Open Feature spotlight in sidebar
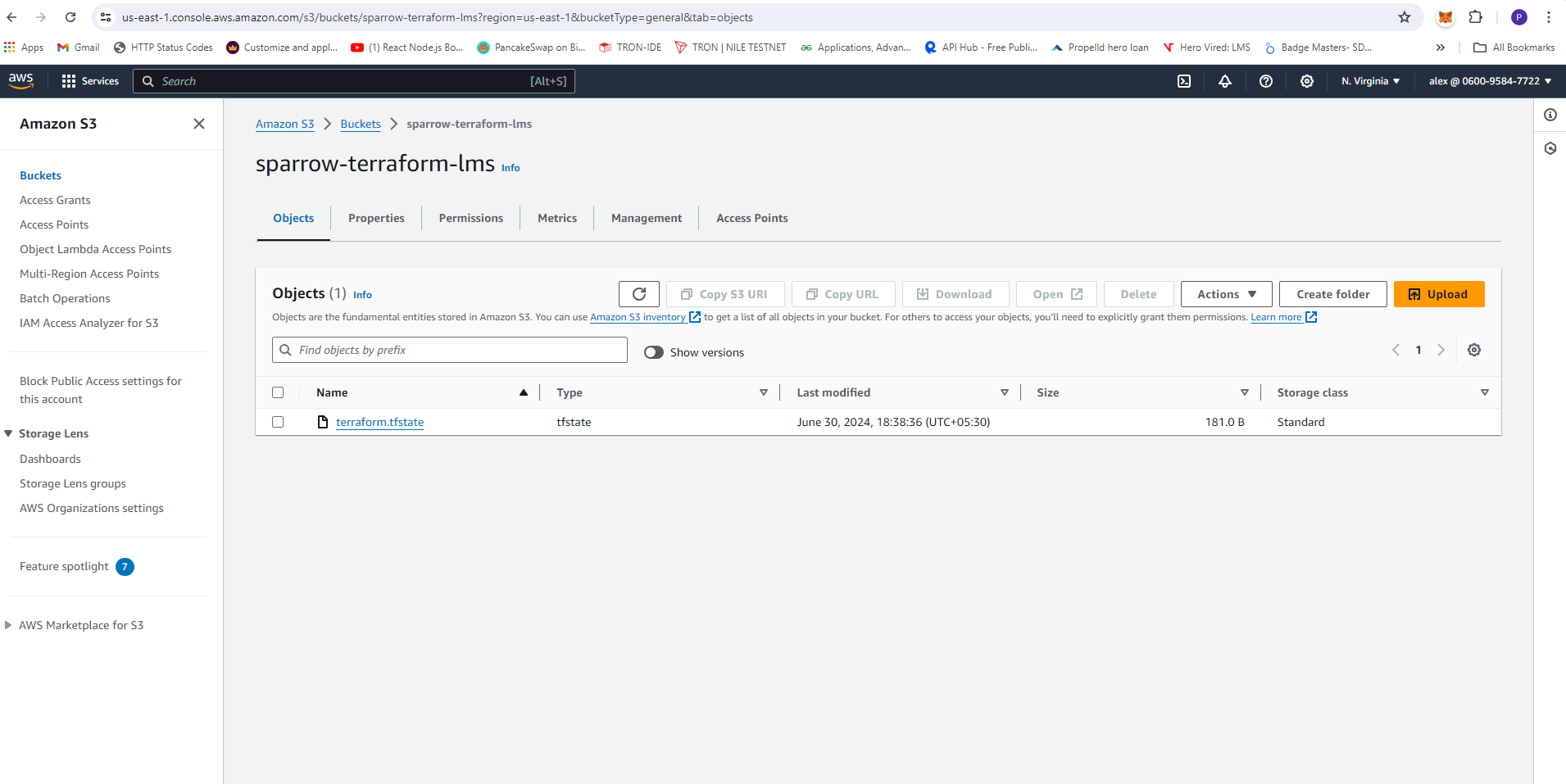 [x=77, y=566]
